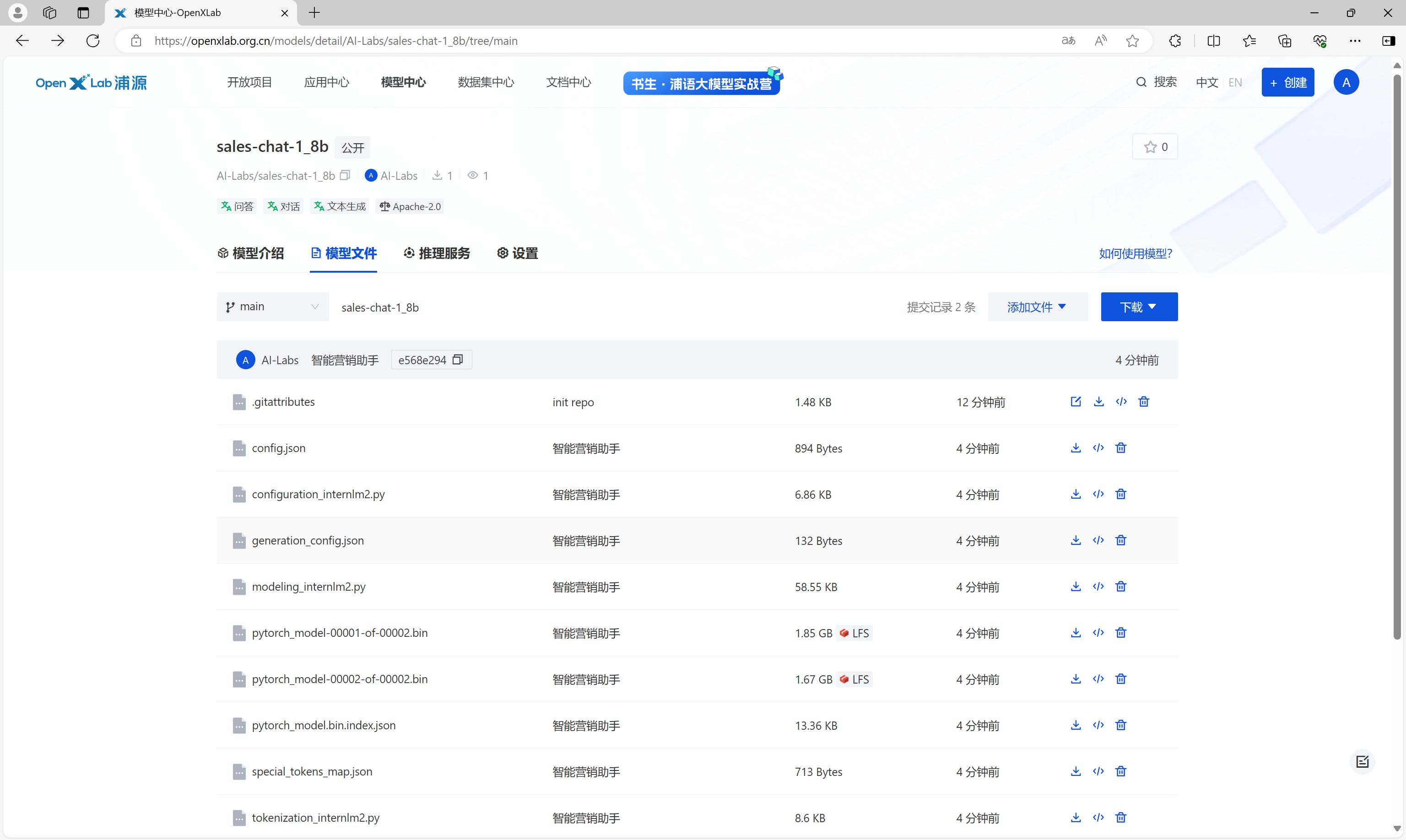This screenshot has height=840, width=1406.
Task: Open the user avatar A menu
Action: tap(1346, 83)
